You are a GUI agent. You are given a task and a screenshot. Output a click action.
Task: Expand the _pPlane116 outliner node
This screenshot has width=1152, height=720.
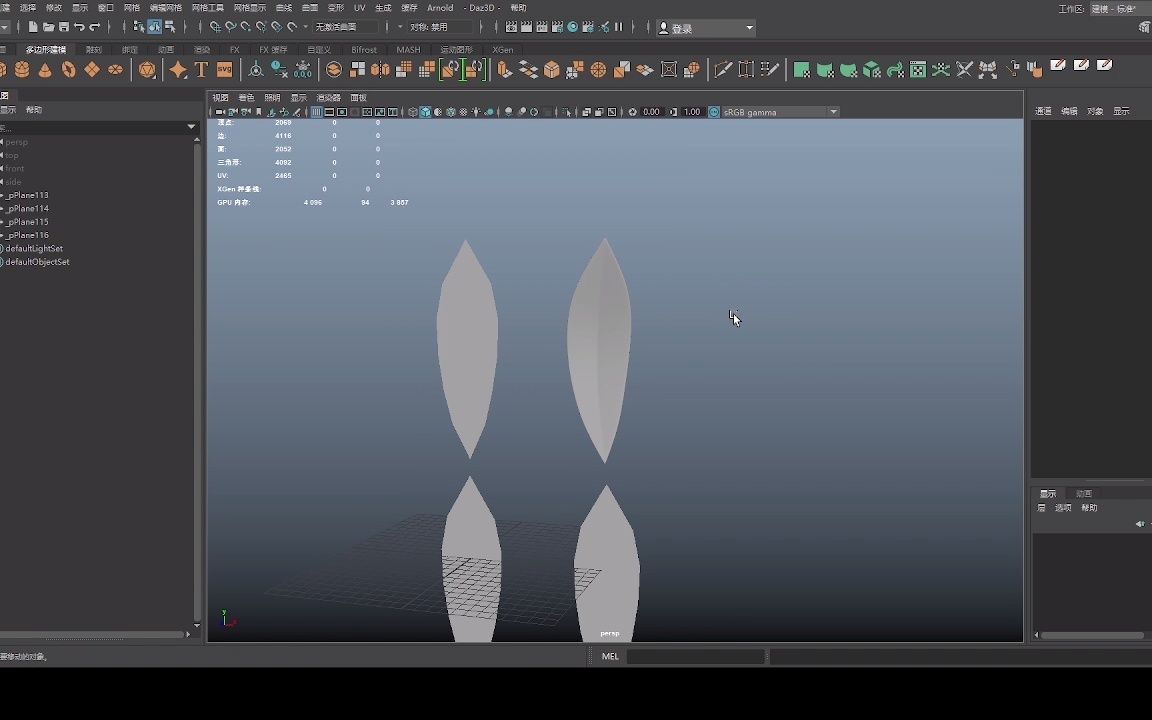click(x=2, y=235)
